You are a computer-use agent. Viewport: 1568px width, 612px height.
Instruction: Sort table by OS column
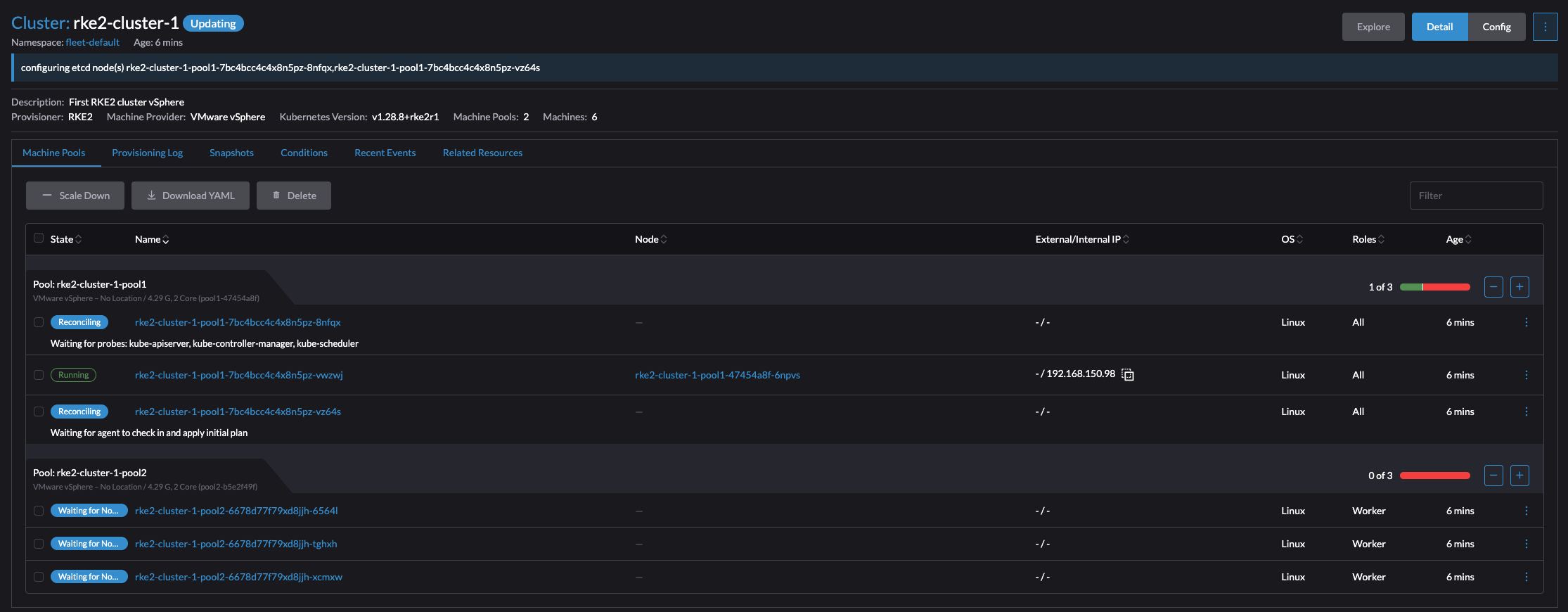[x=1292, y=239]
